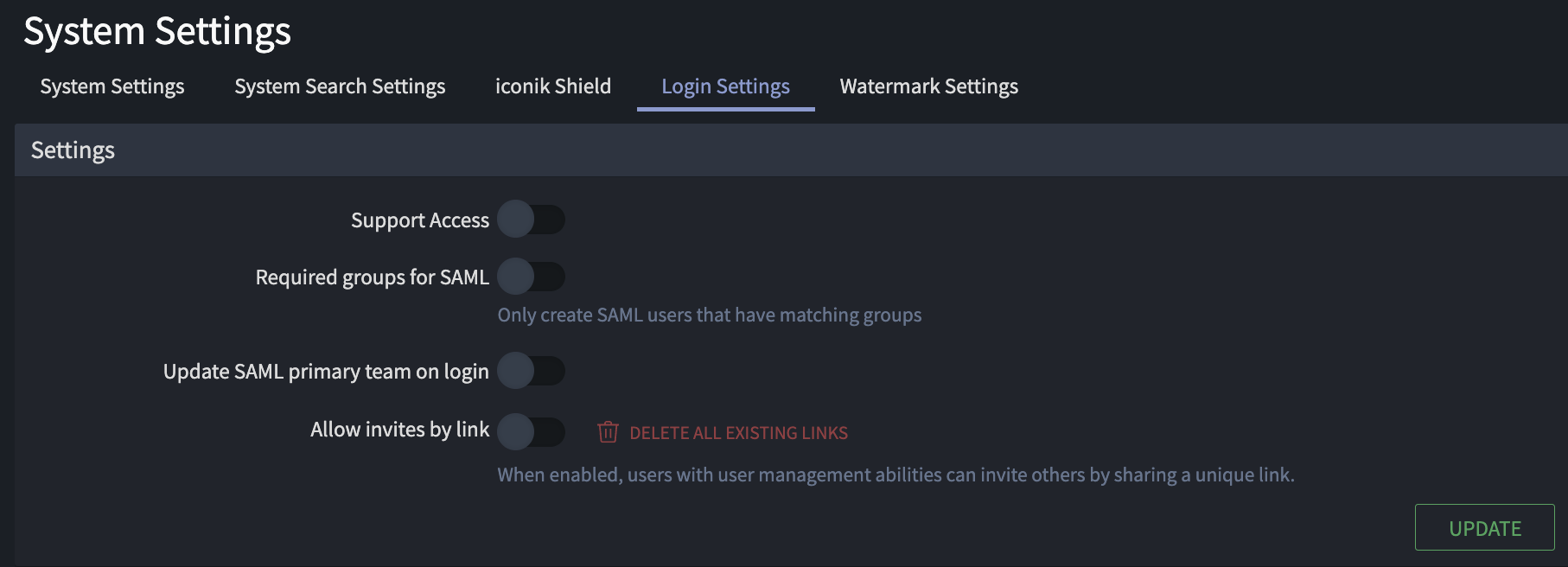
Task: Turn on the Allow invites by link switch
Action: 531,431
